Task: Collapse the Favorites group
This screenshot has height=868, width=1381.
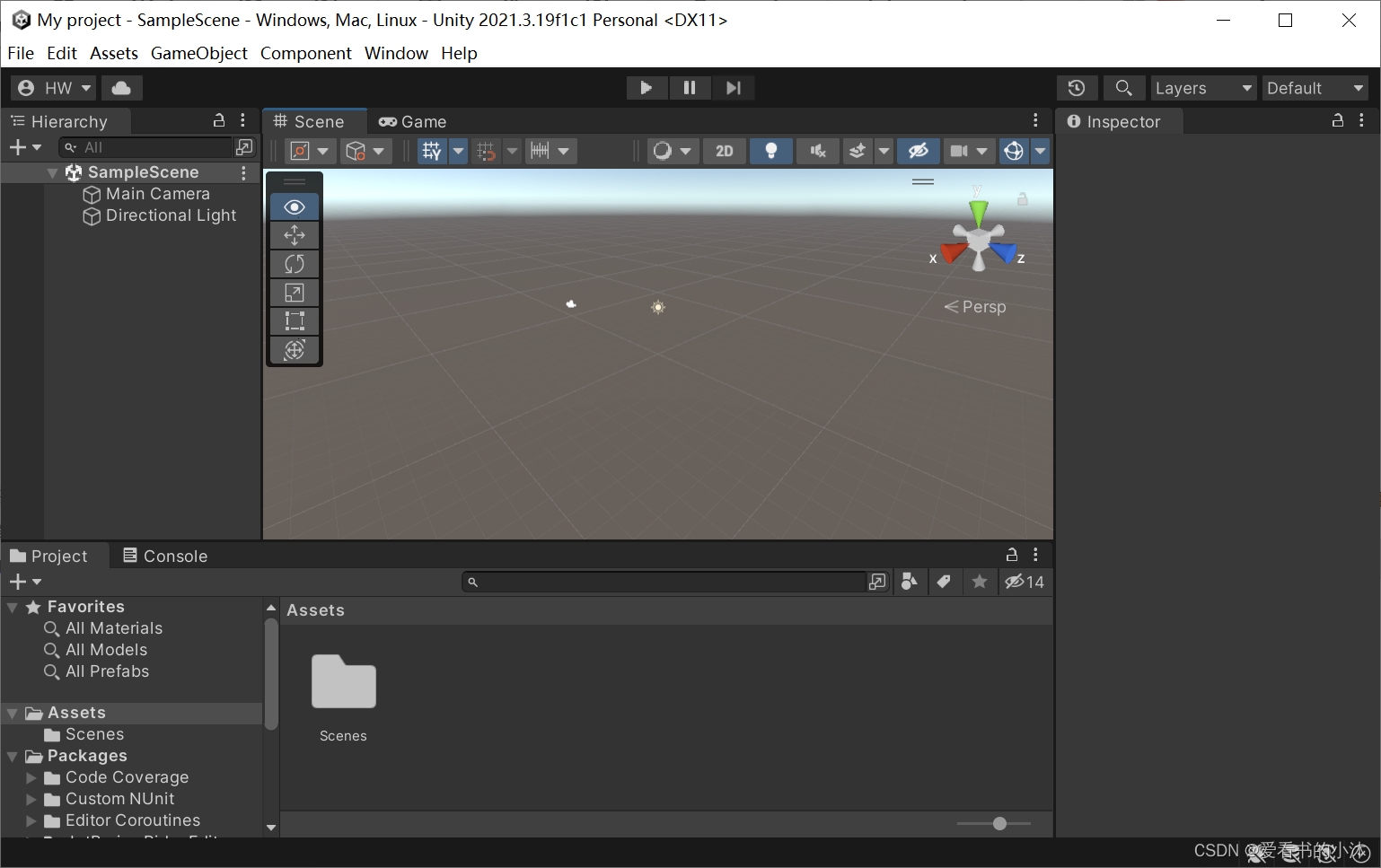Action: coord(13,608)
